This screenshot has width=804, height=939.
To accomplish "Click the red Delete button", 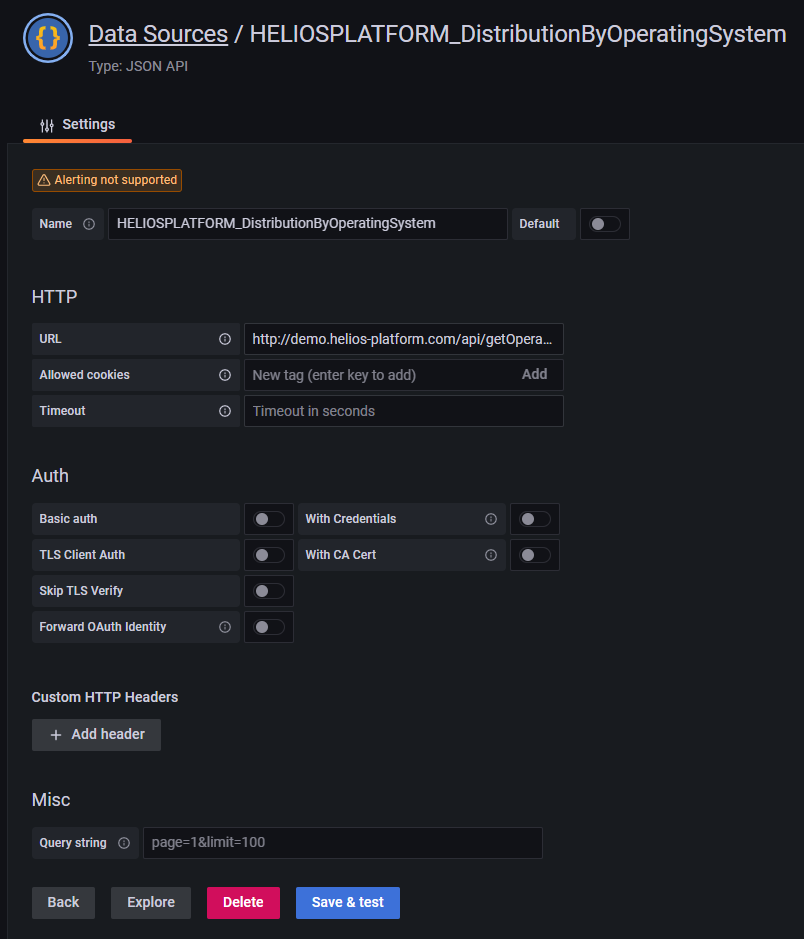I will coord(243,902).
